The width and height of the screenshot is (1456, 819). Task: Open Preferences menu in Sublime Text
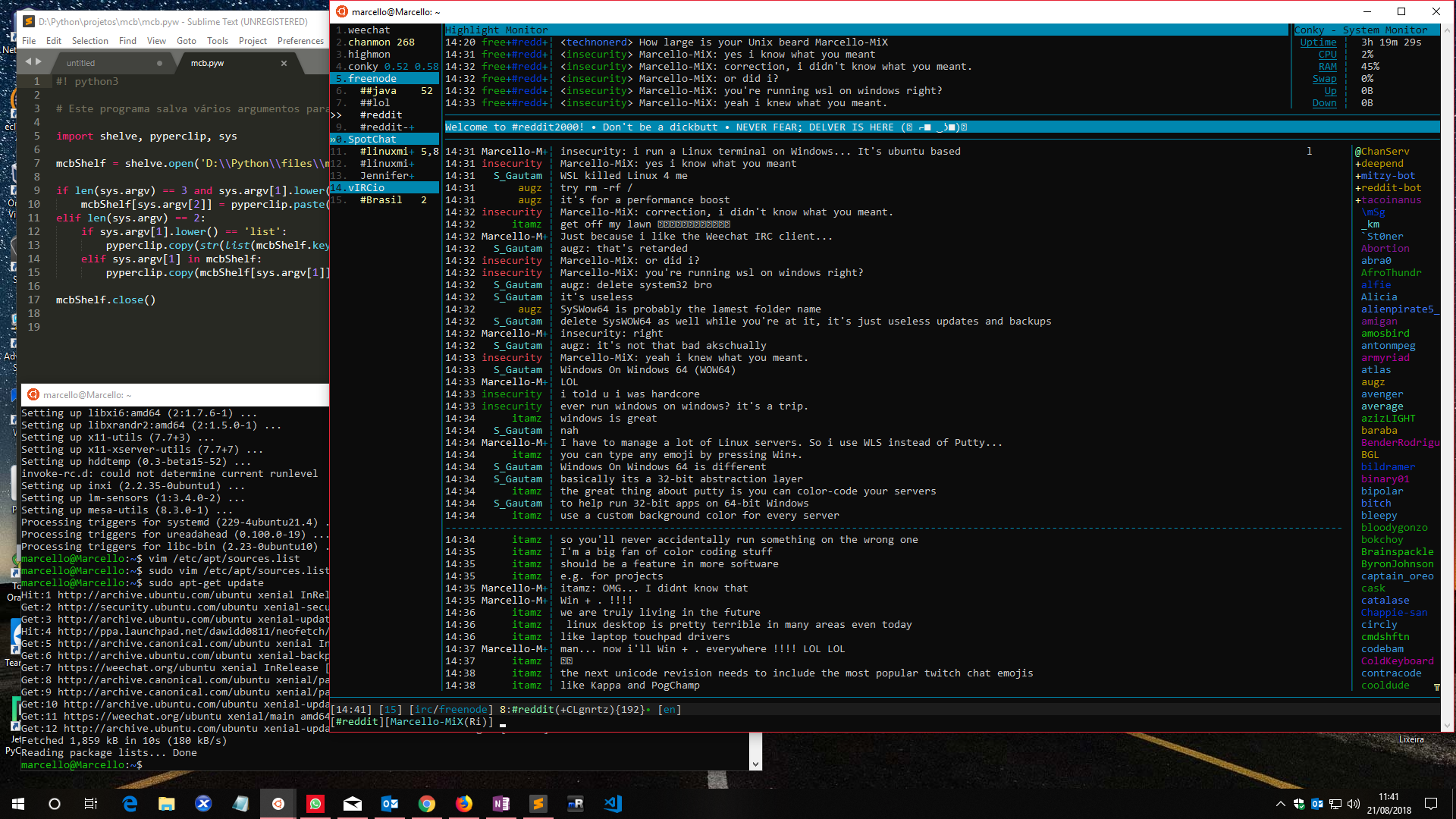coord(300,41)
